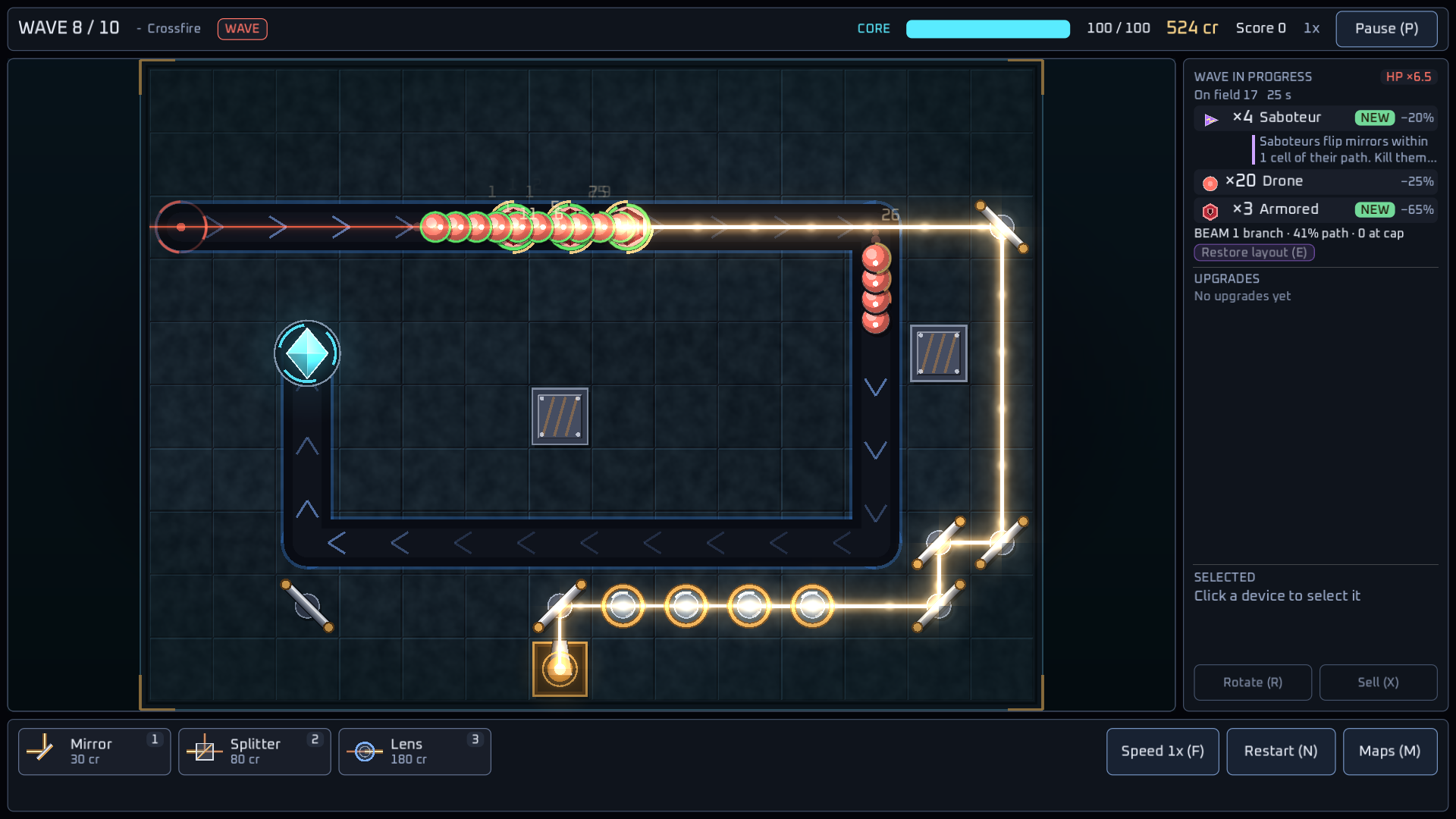Select the cyan core crystal
1456x819 pixels.
tap(307, 353)
